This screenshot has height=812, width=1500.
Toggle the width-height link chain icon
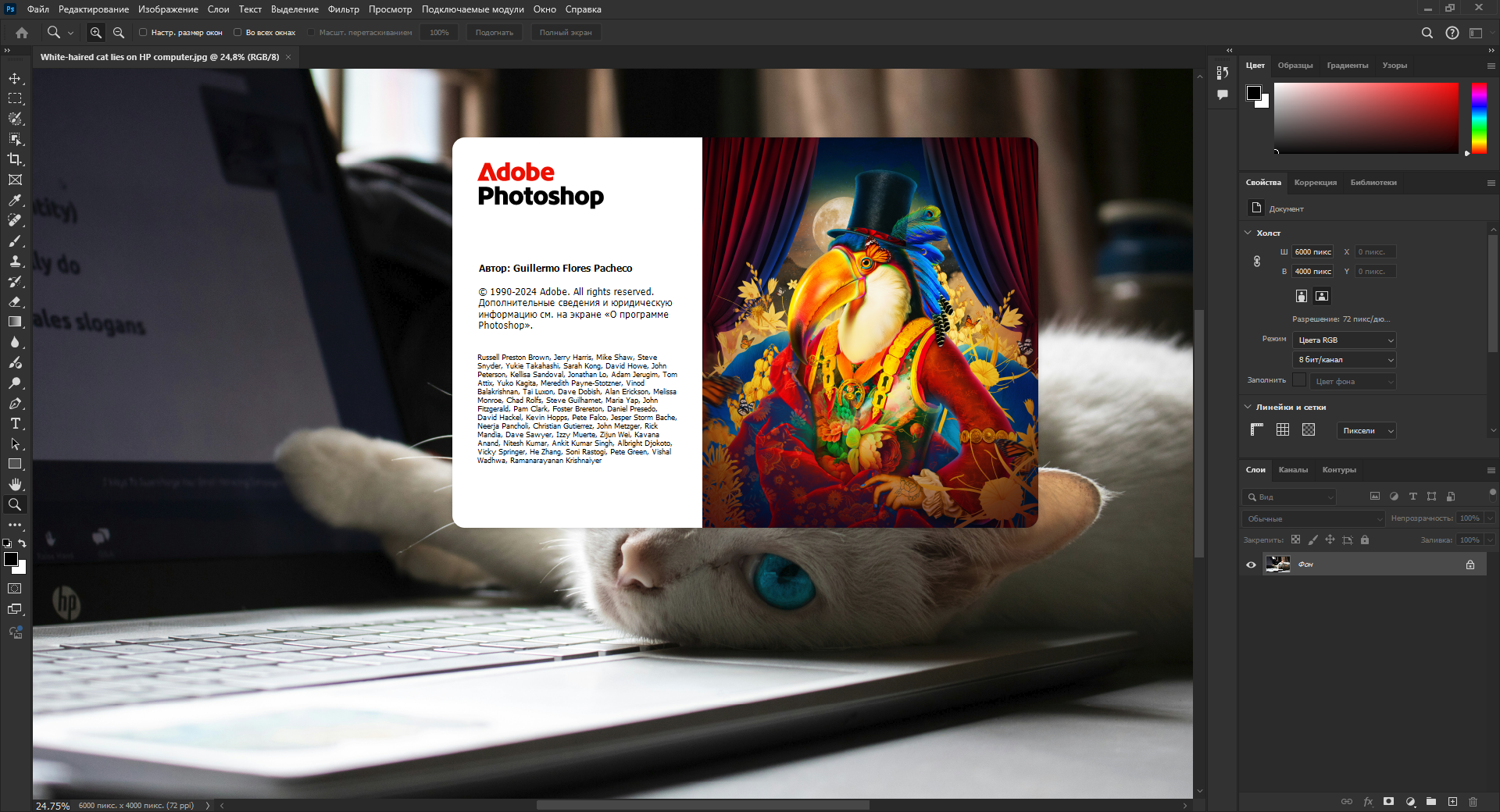point(1257,262)
